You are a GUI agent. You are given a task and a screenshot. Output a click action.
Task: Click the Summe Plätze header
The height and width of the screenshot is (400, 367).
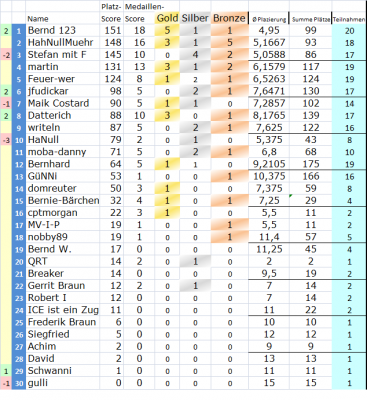point(311,20)
